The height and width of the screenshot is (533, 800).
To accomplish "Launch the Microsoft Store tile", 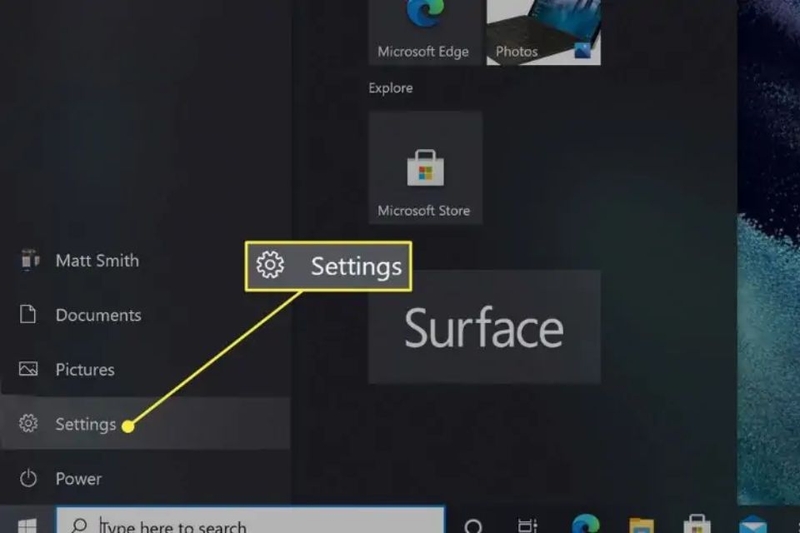I will click(x=426, y=168).
